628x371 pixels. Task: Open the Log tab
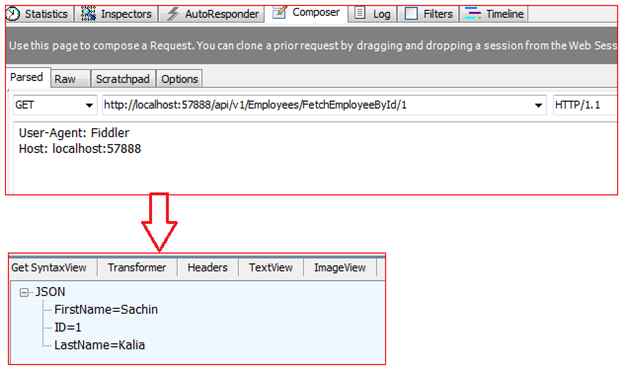pos(372,14)
